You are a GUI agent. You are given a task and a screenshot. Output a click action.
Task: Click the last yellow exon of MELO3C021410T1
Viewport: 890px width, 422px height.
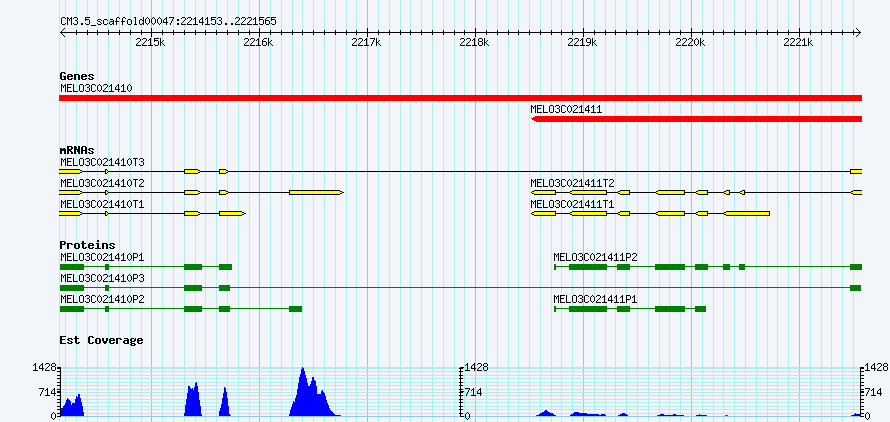232,214
